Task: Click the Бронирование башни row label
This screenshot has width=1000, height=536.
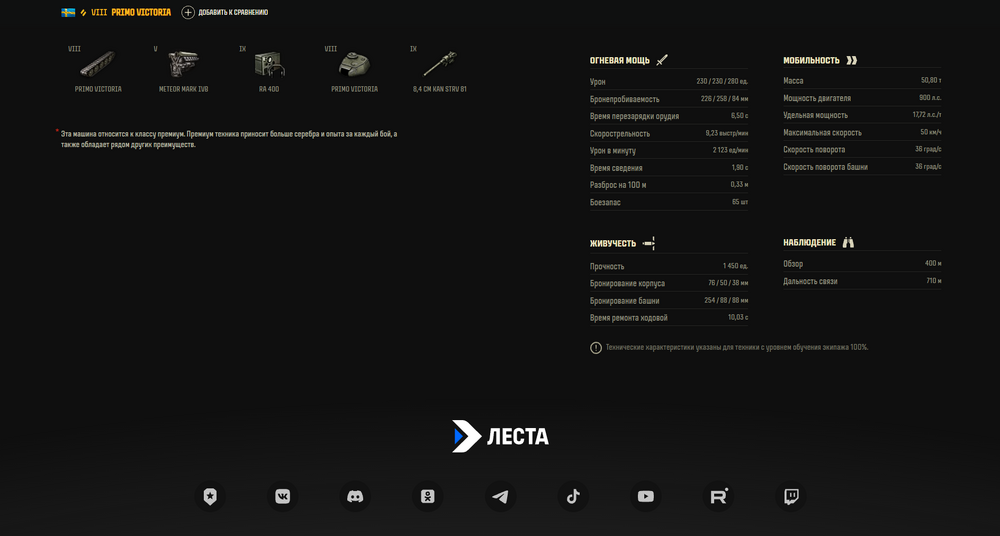Action: coord(624,301)
